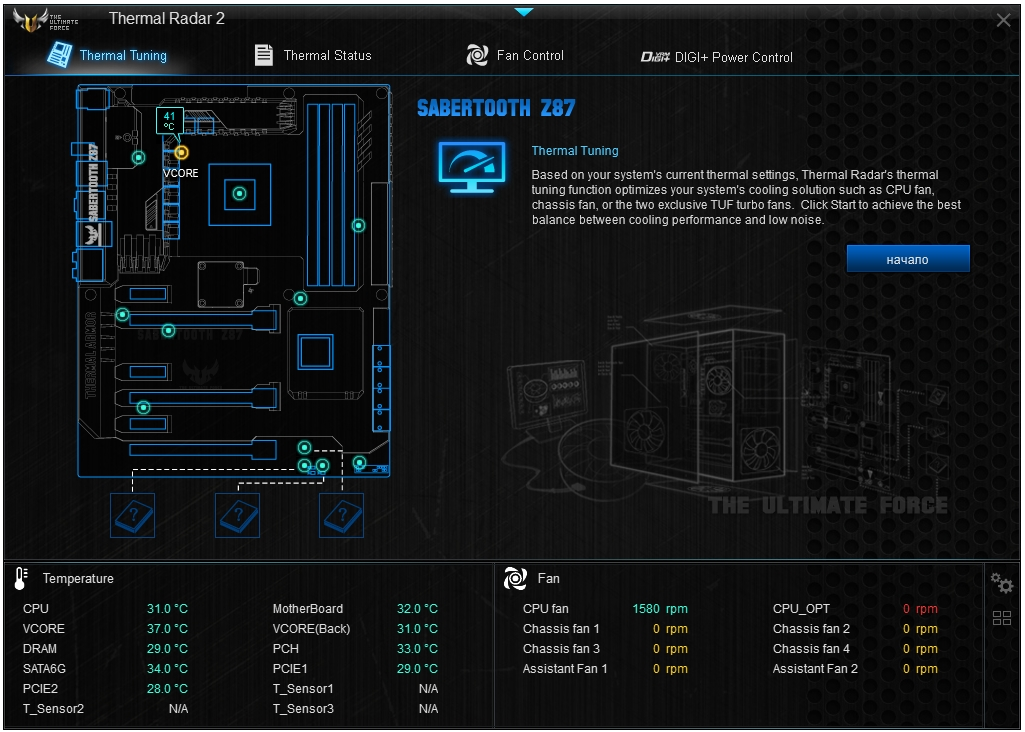
Task: Click the VCORE(Back) temperature label
Action: click(311, 629)
